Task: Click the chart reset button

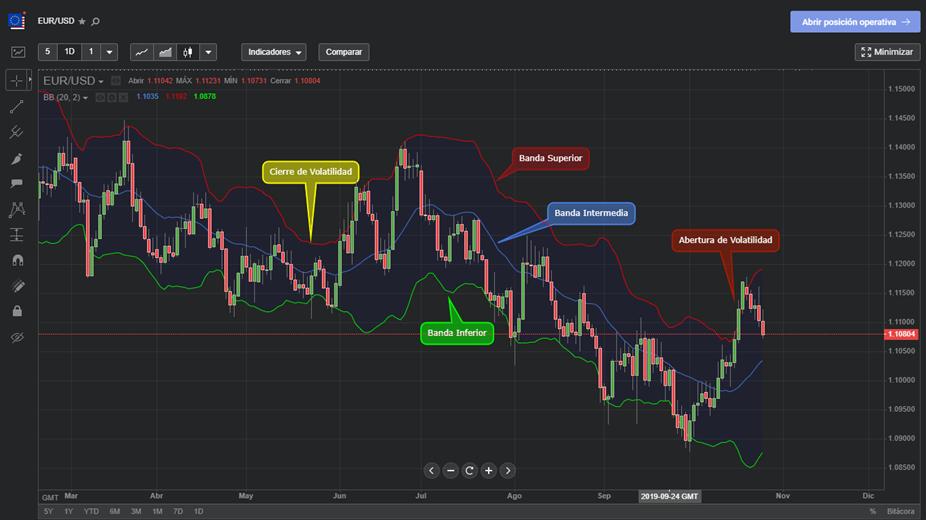Action: [x=469, y=470]
